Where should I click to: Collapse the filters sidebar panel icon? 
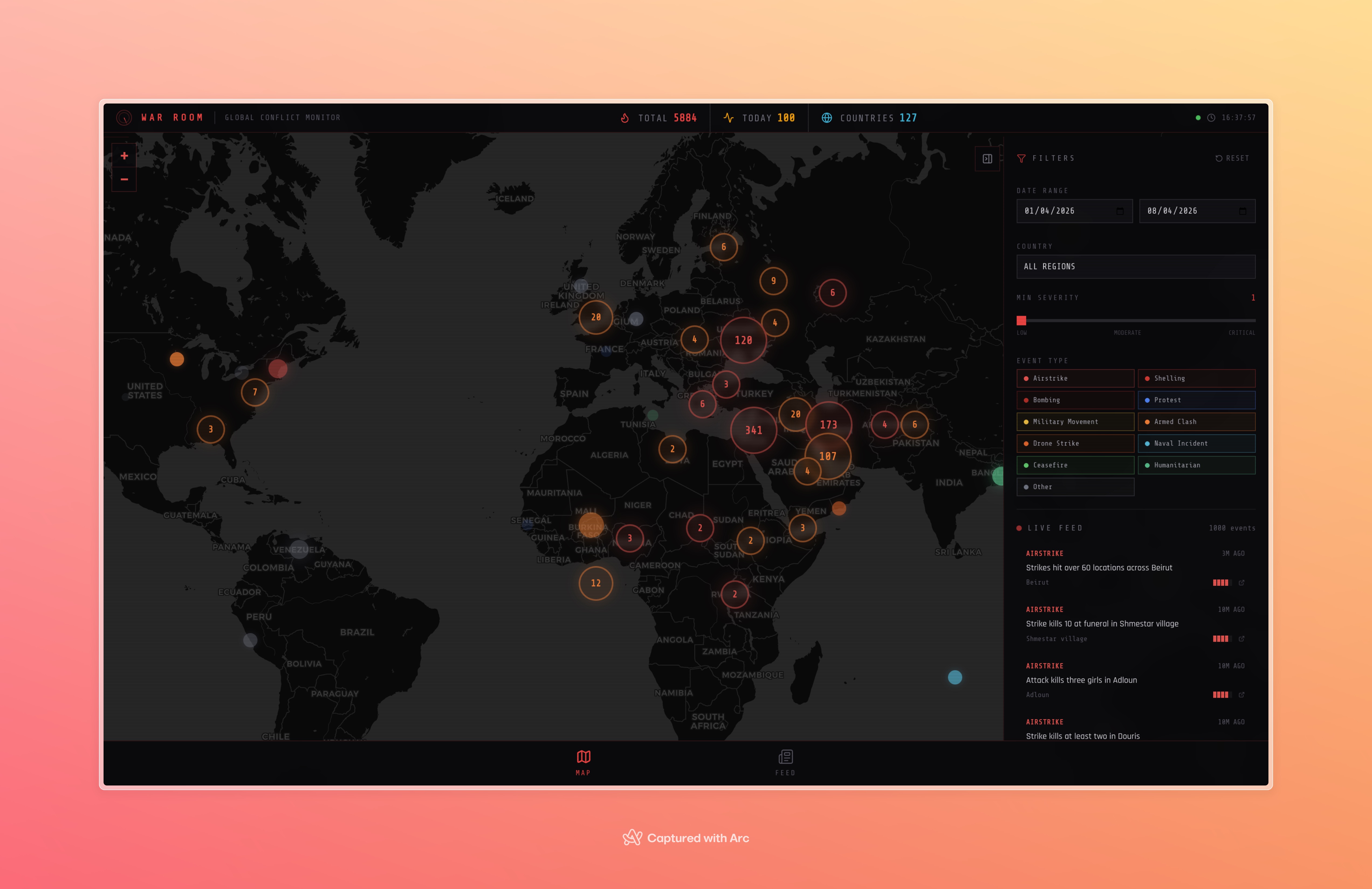click(987, 158)
